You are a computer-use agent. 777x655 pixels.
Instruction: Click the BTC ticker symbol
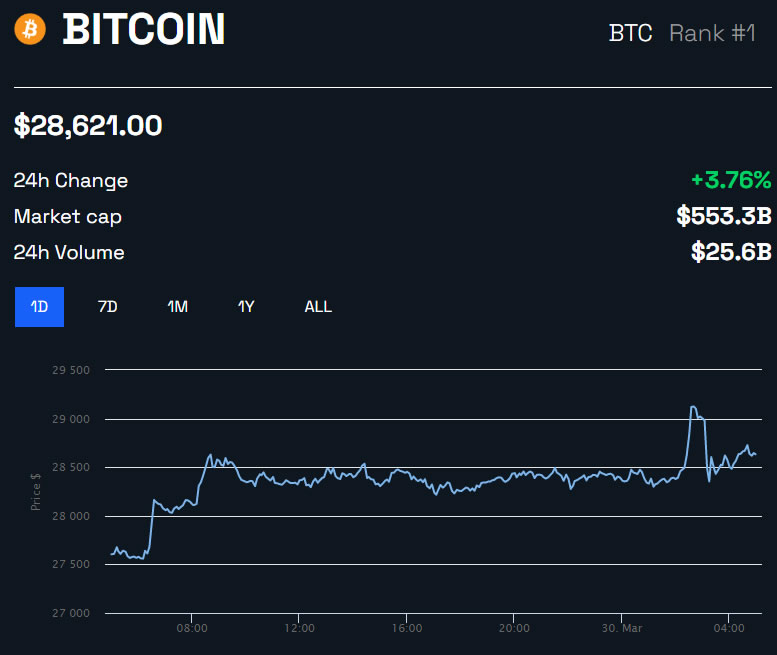click(630, 33)
